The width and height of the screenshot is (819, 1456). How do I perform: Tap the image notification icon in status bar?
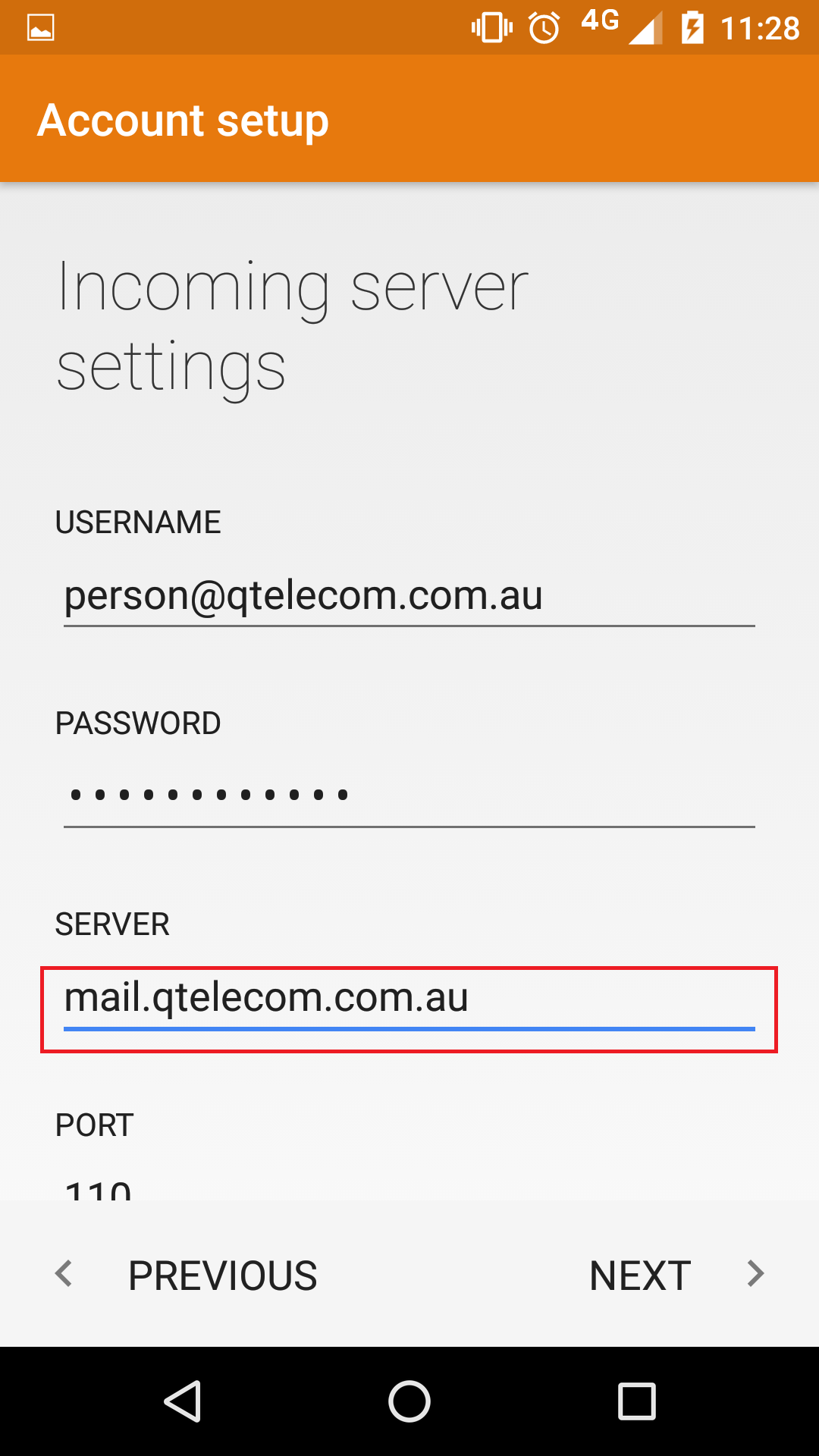40,28
